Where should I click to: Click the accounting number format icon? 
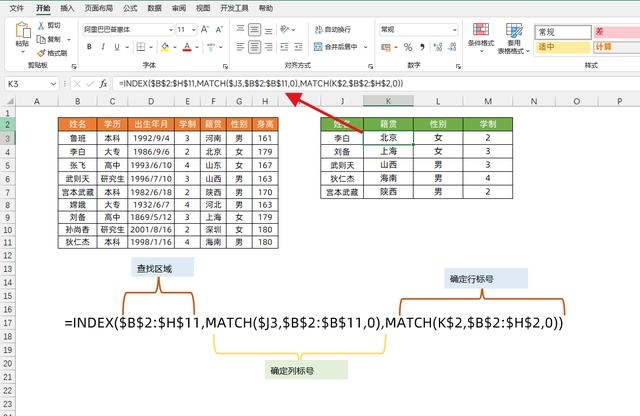coord(386,47)
